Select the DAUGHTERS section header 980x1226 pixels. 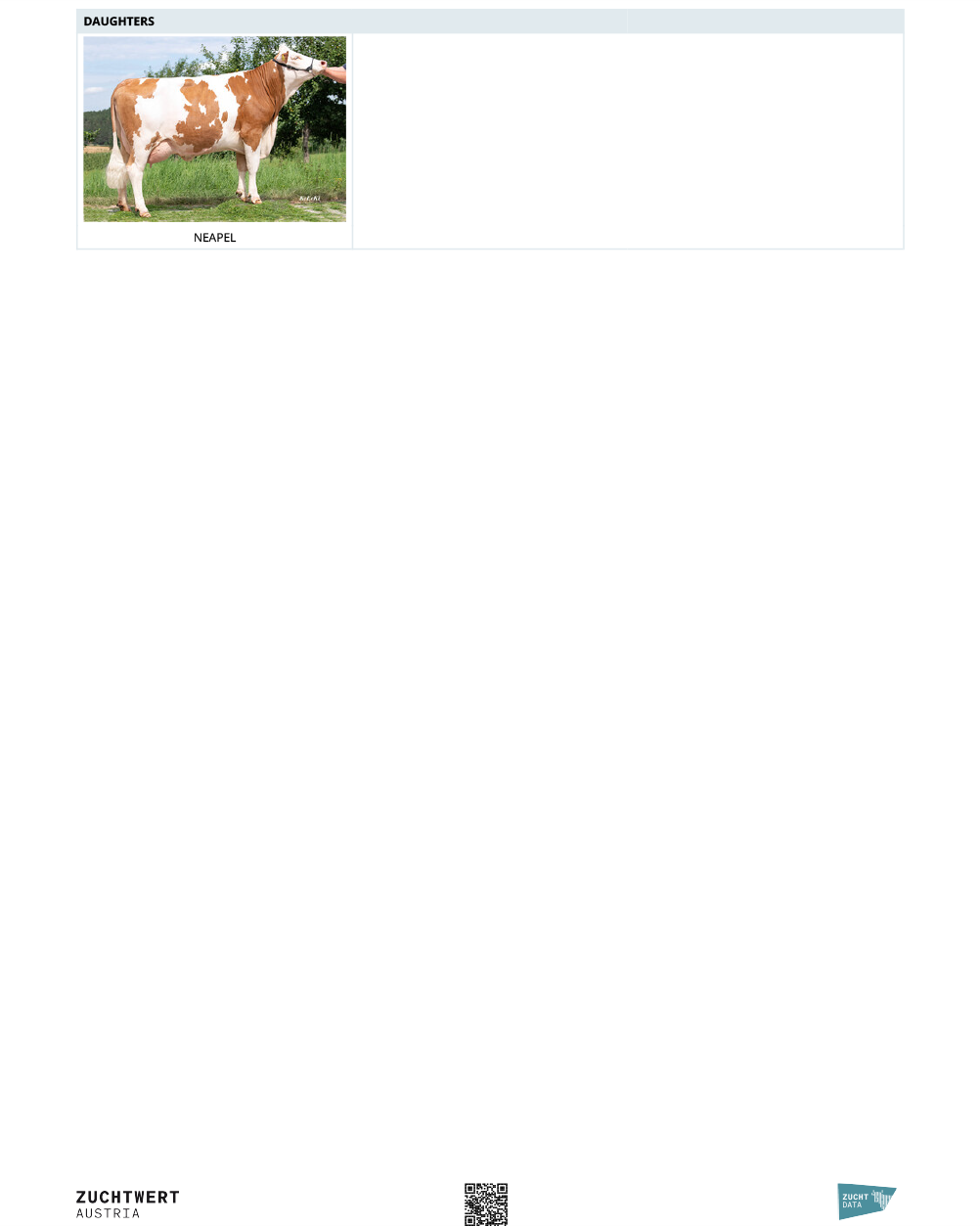click(119, 21)
